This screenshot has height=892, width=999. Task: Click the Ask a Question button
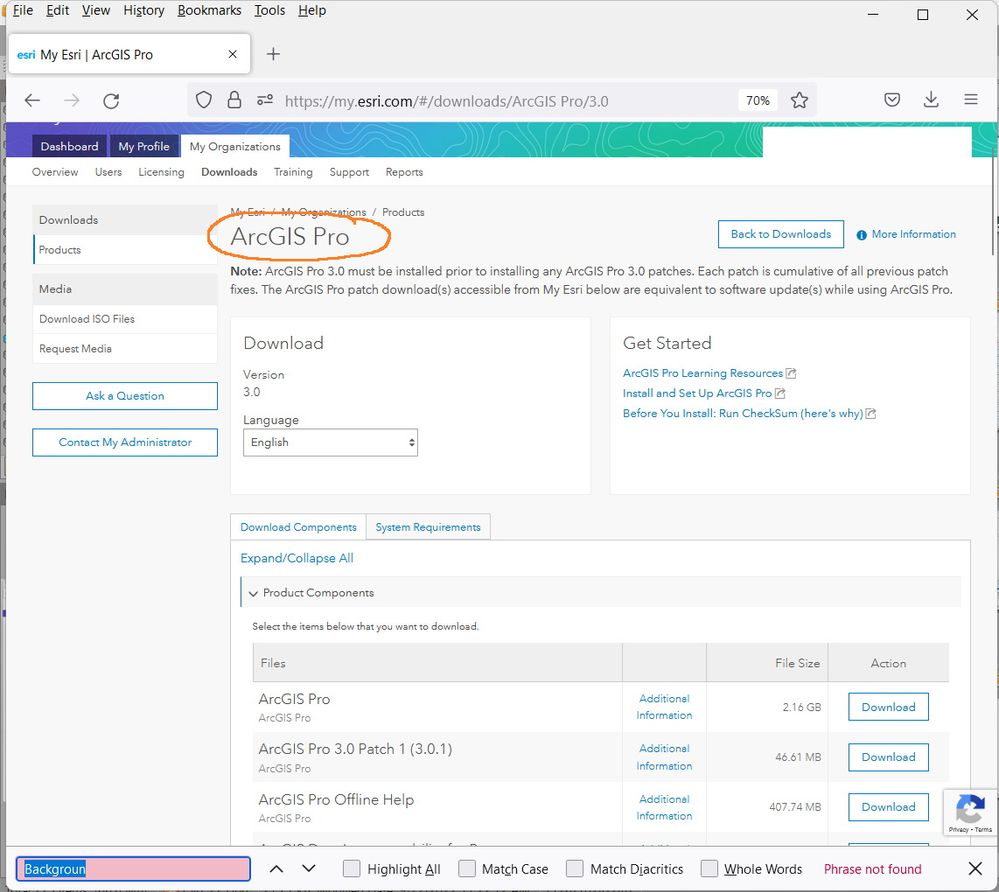coord(125,396)
